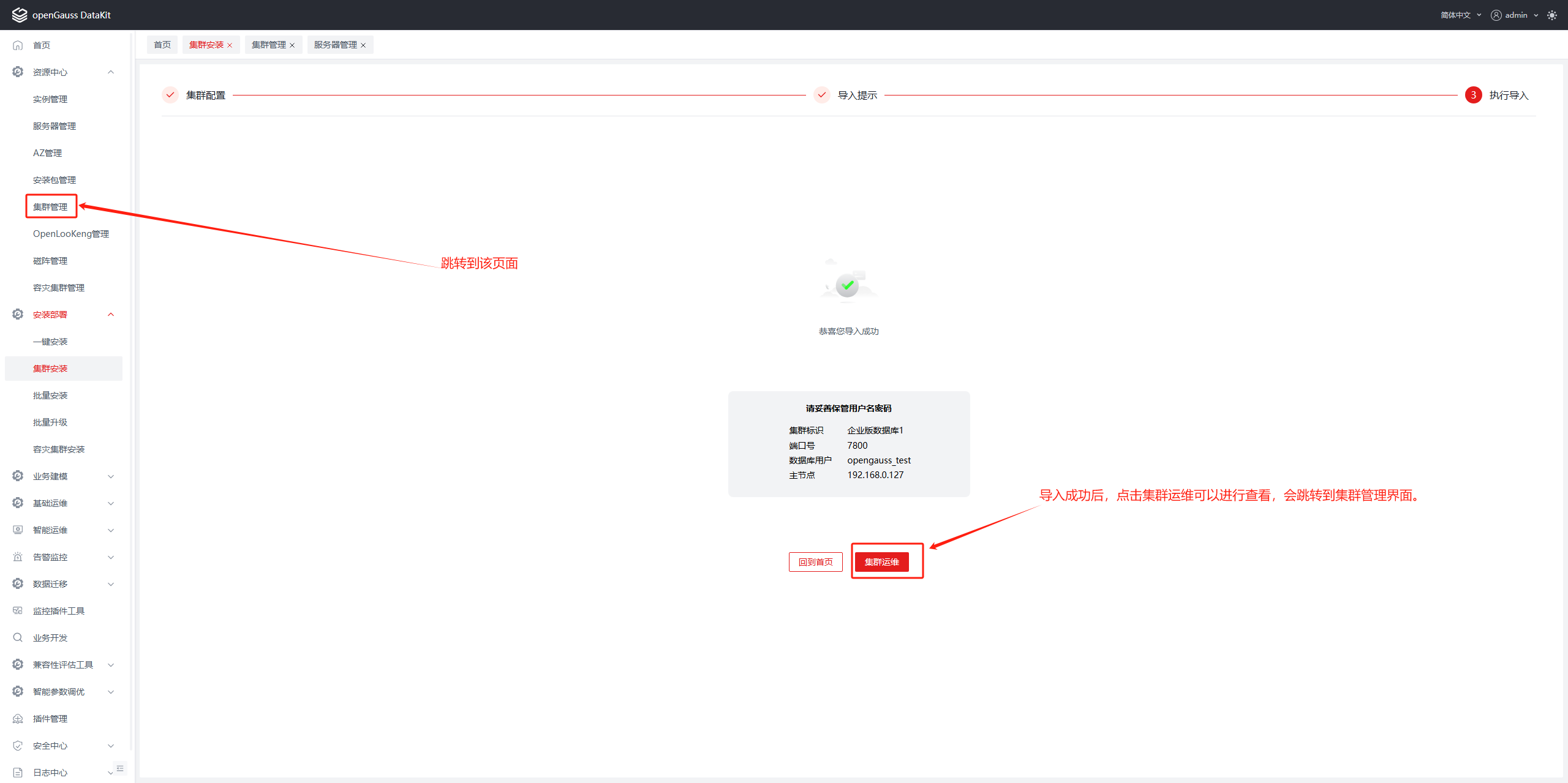This screenshot has height=783, width=1568.
Task: Click the 业务开发 magnifier icon
Action: [x=18, y=638]
